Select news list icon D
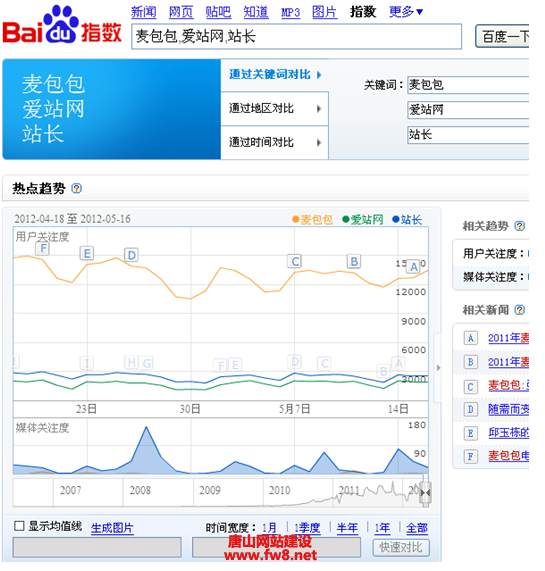Screen dimensions: 545x571 click(470, 409)
